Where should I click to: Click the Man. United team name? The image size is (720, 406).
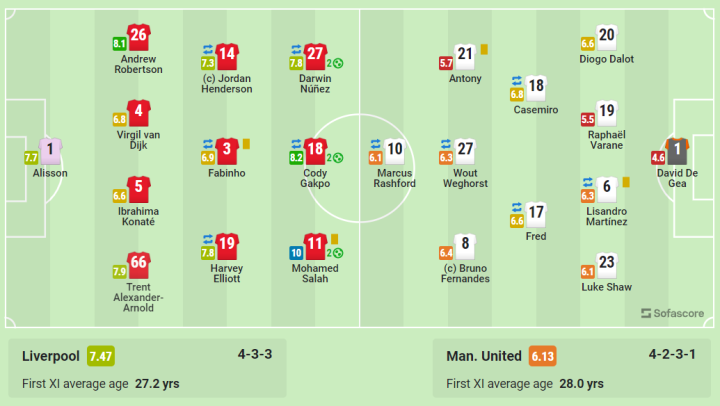point(484,356)
